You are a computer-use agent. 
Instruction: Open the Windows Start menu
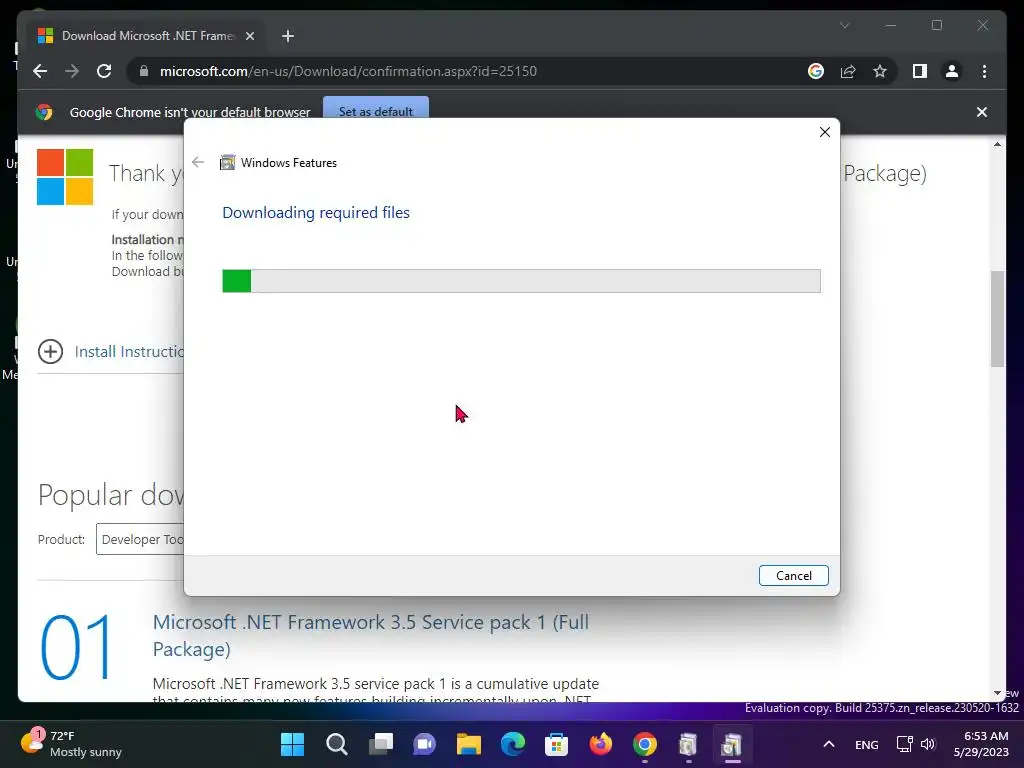(x=293, y=744)
